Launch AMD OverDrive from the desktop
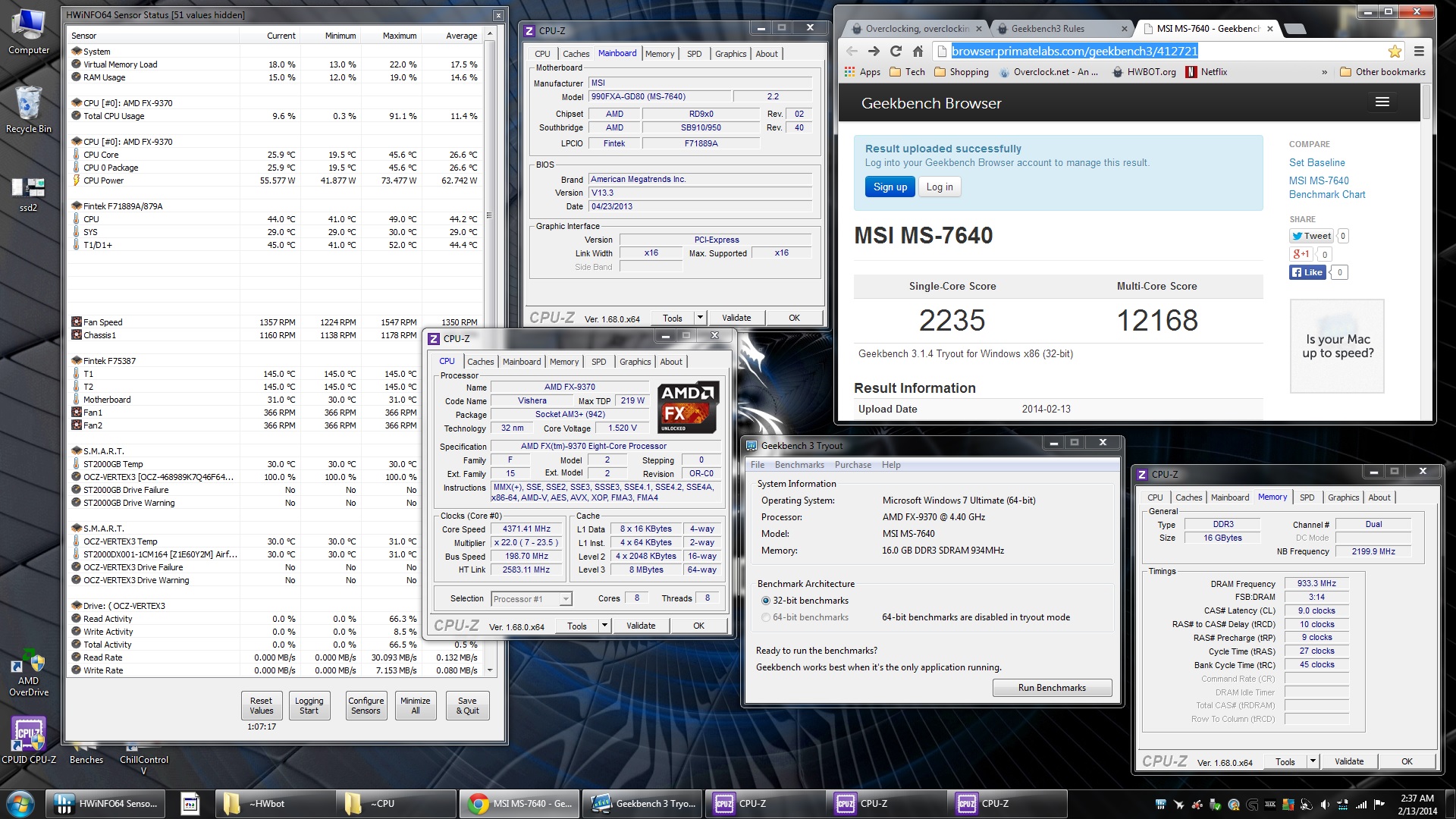The image size is (1456, 819). point(28,673)
